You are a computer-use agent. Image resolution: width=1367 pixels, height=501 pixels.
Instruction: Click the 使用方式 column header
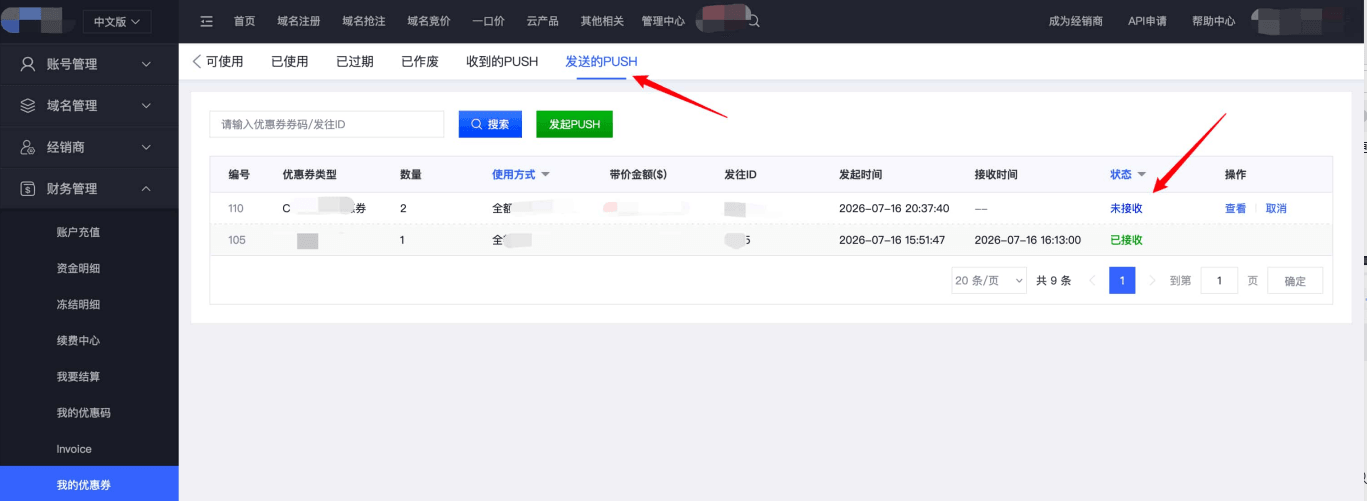pos(514,174)
